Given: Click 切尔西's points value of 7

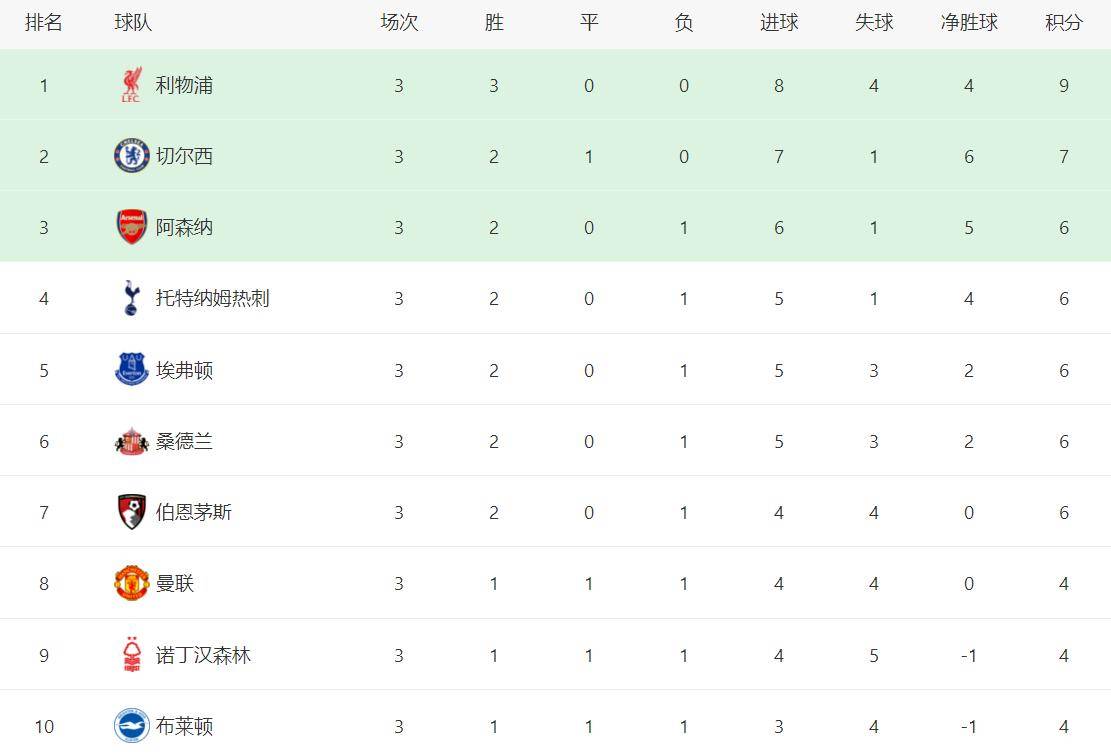Looking at the screenshot, I should coord(1064,156).
